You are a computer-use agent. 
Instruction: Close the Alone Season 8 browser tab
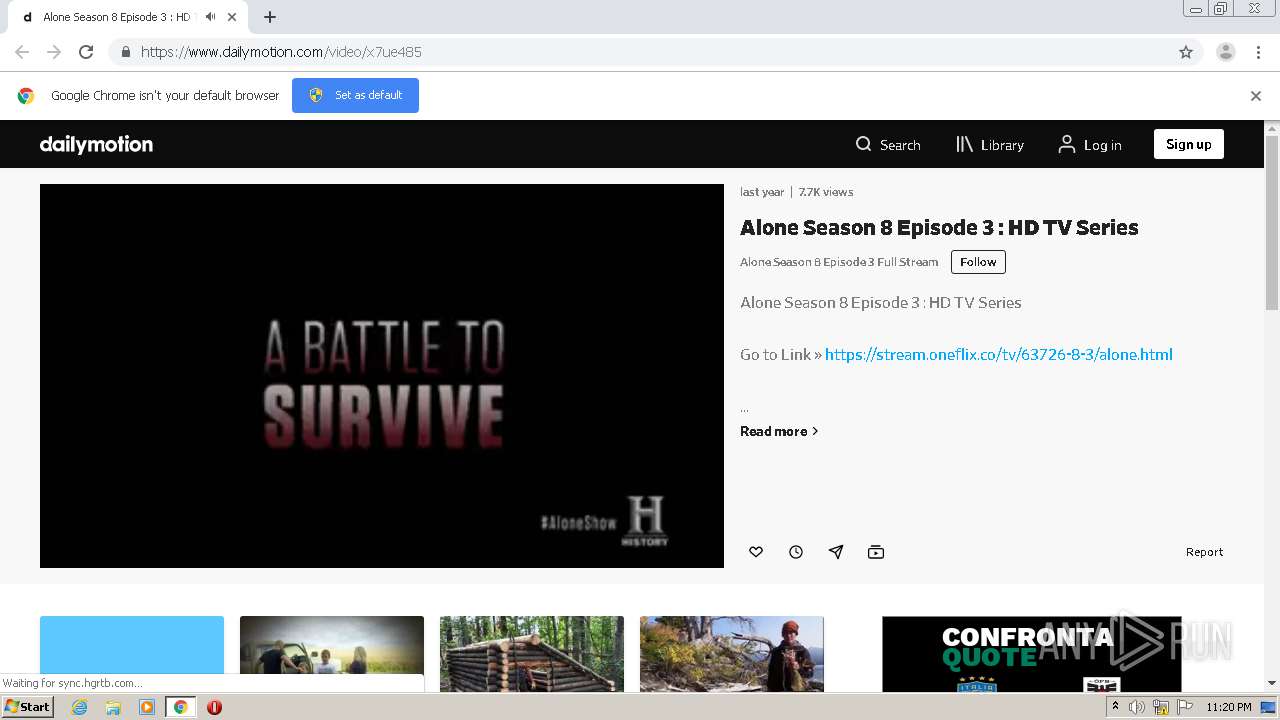pyautogui.click(x=233, y=17)
